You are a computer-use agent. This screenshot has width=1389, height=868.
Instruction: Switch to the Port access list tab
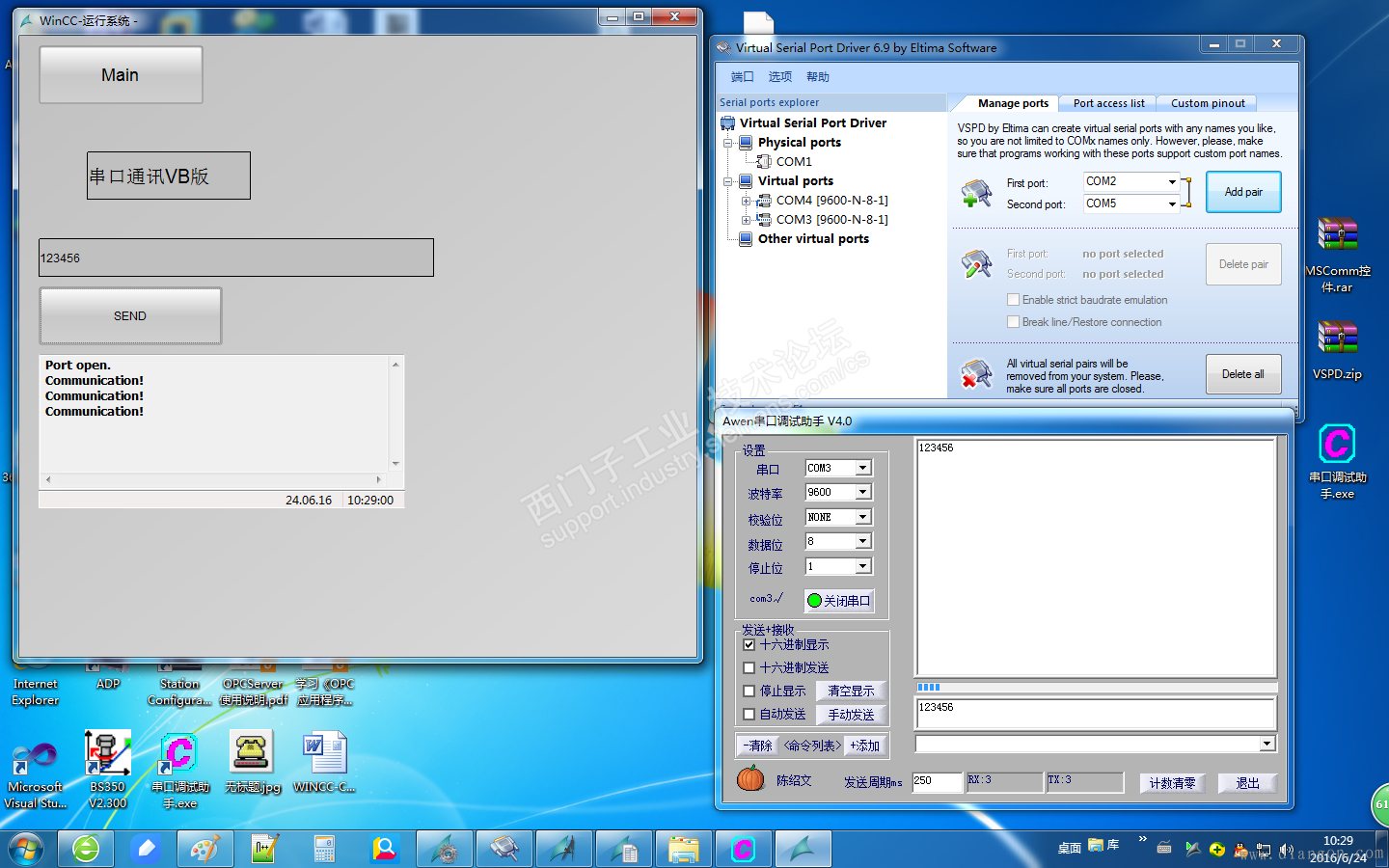click(x=1109, y=103)
